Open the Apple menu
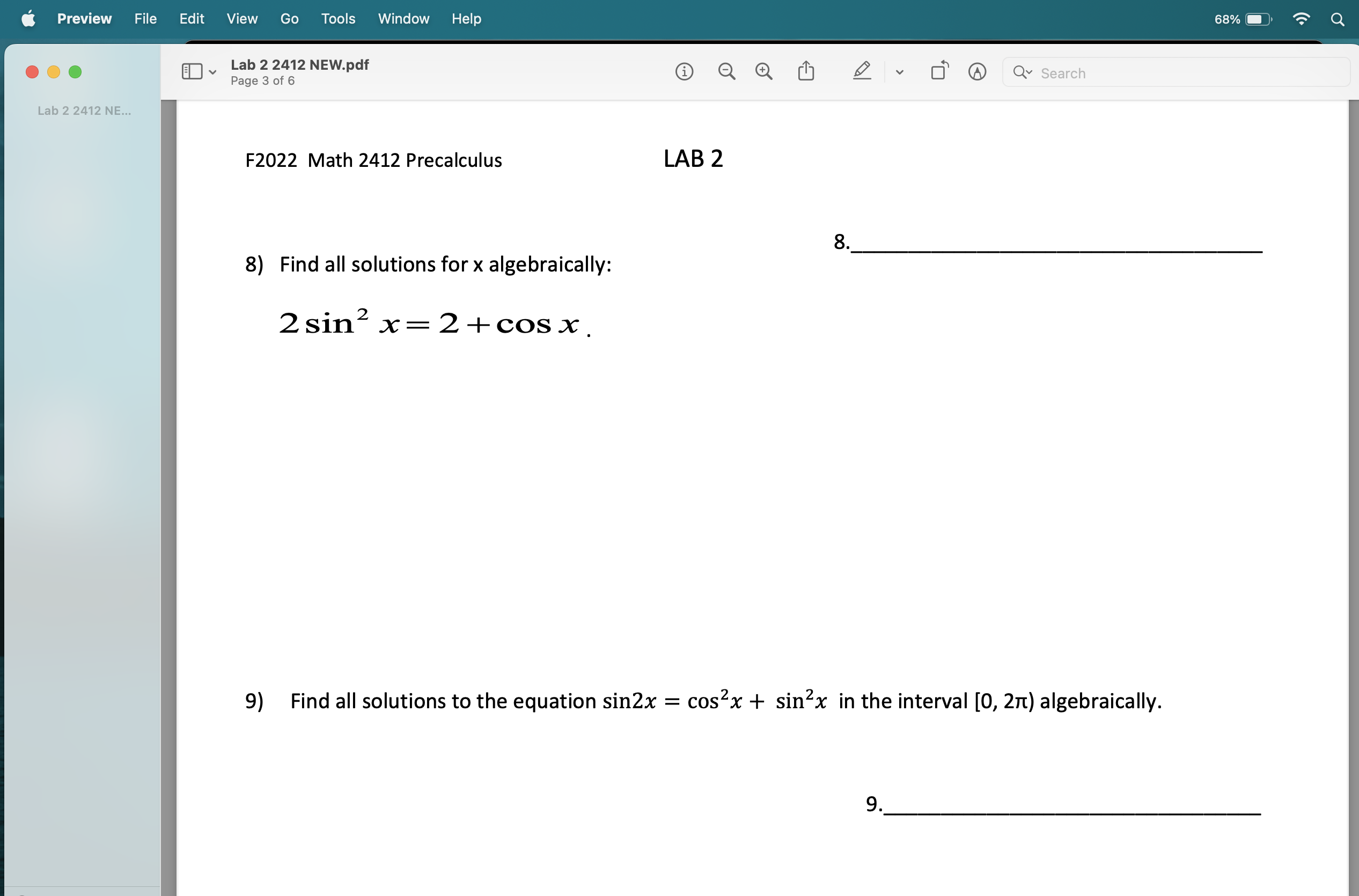Screen dimensions: 1359x896 point(28,19)
